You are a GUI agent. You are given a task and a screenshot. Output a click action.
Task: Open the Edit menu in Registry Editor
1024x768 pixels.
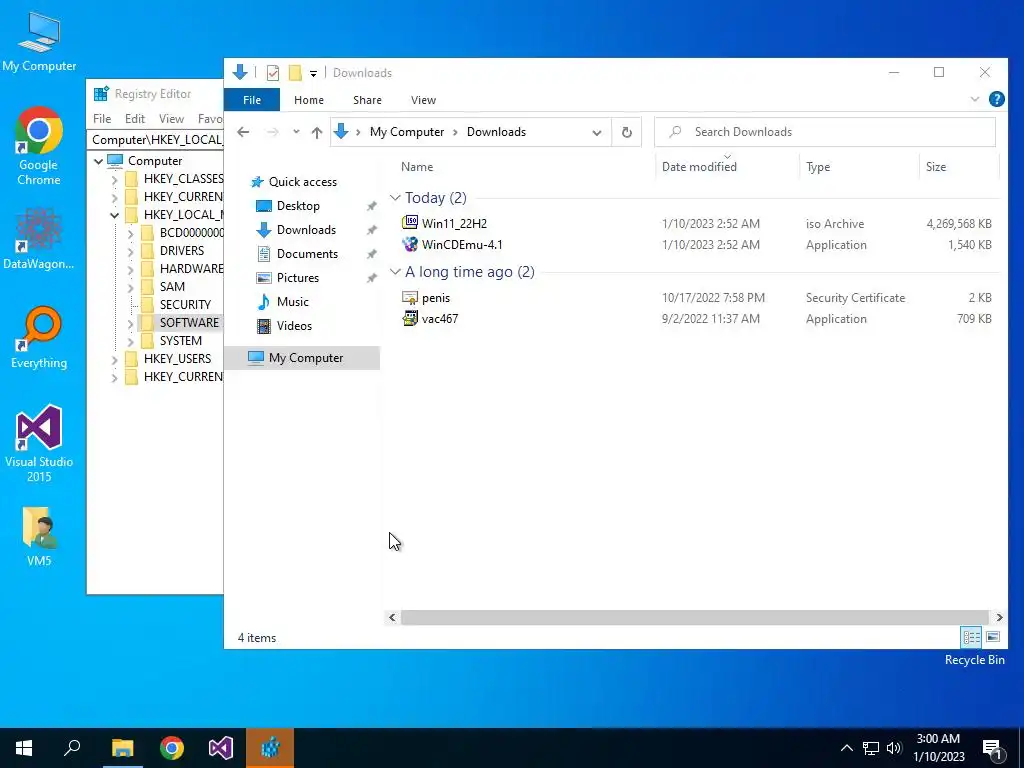tap(135, 119)
